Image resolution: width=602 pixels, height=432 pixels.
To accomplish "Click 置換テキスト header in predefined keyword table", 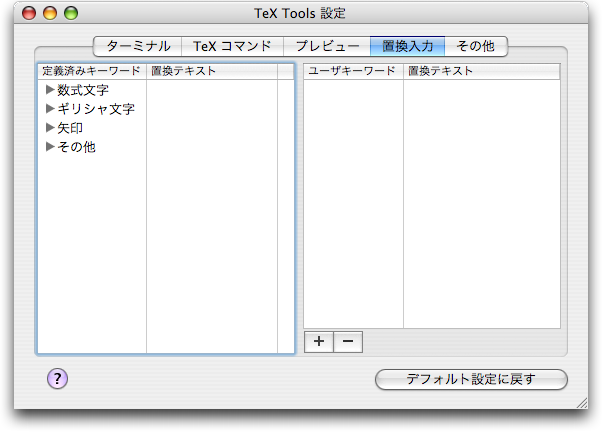I will [x=212, y=71].
